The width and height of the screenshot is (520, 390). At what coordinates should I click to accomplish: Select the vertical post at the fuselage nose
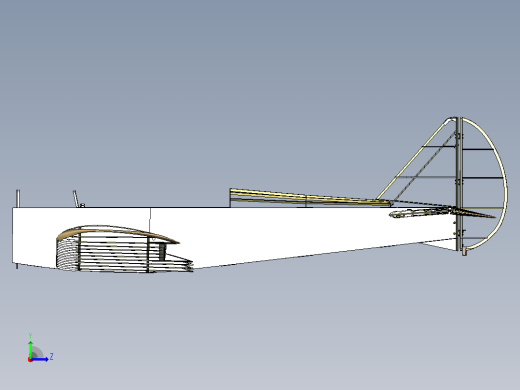coord(18,199)
